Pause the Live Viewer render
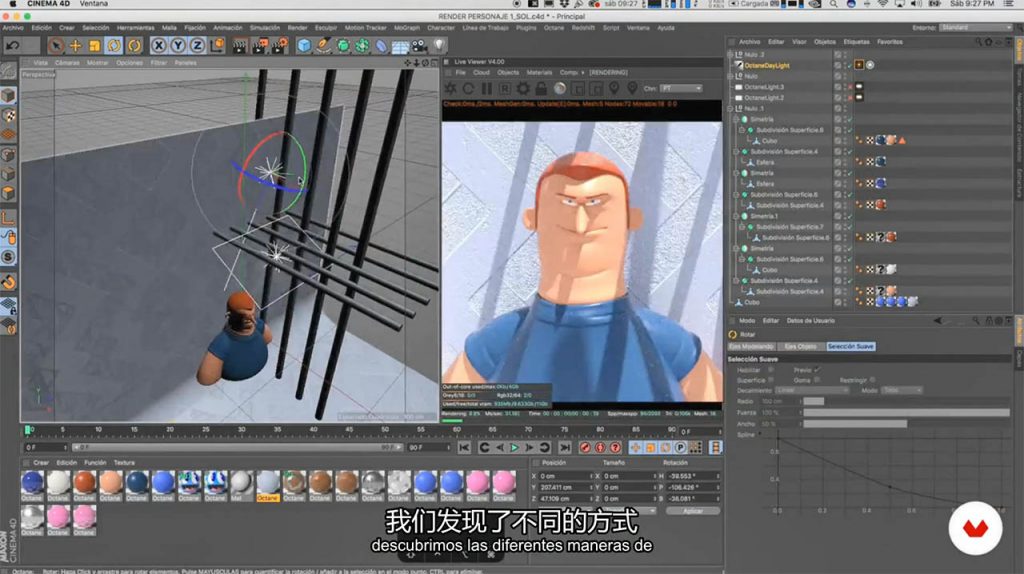The image size is (1024, 574). (x=487, y=88)
